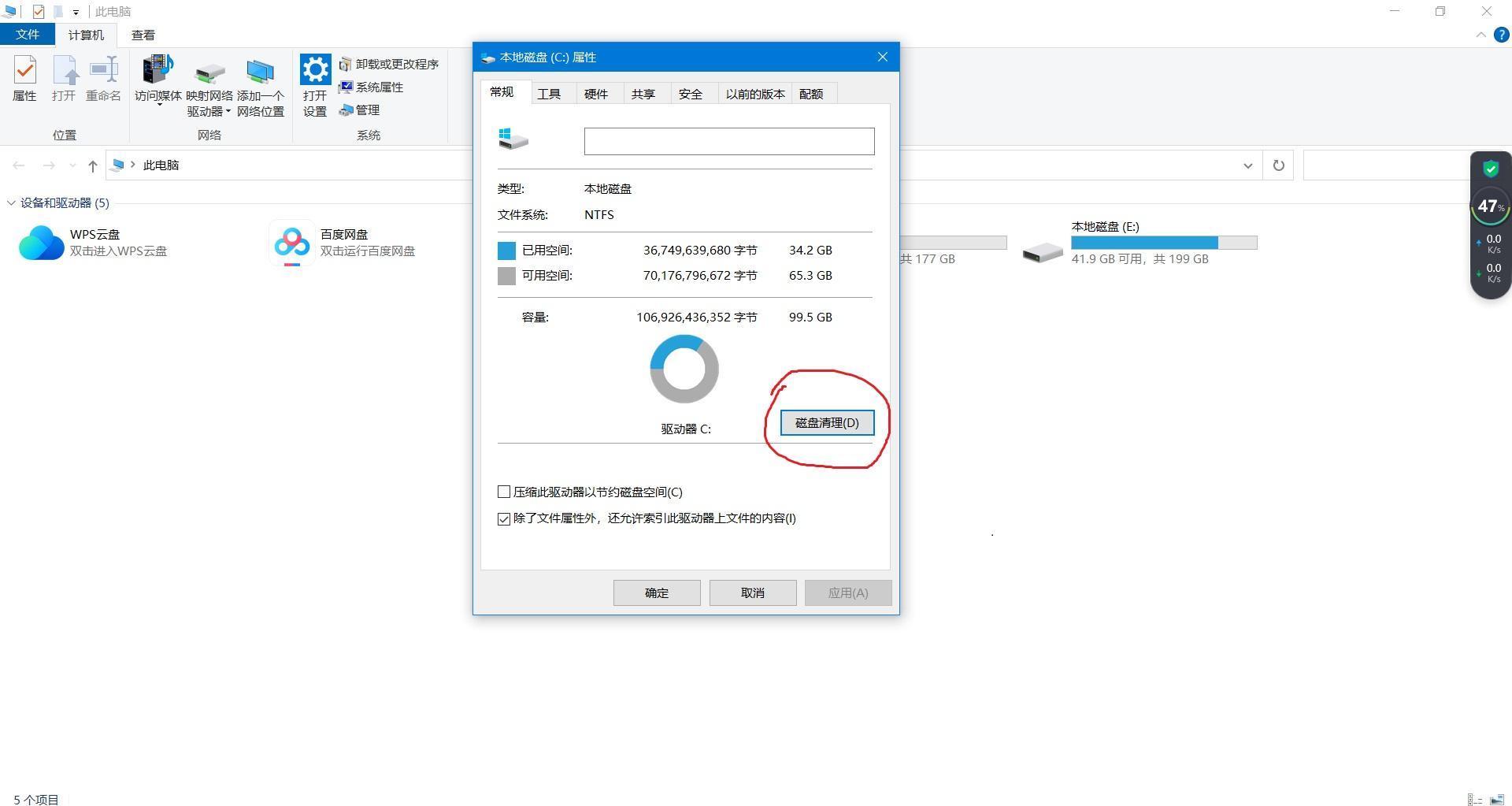This screenshot has width=1512, height=806.
Task: Click 卸载或更改程序 in ribbon
Action: 389,64
